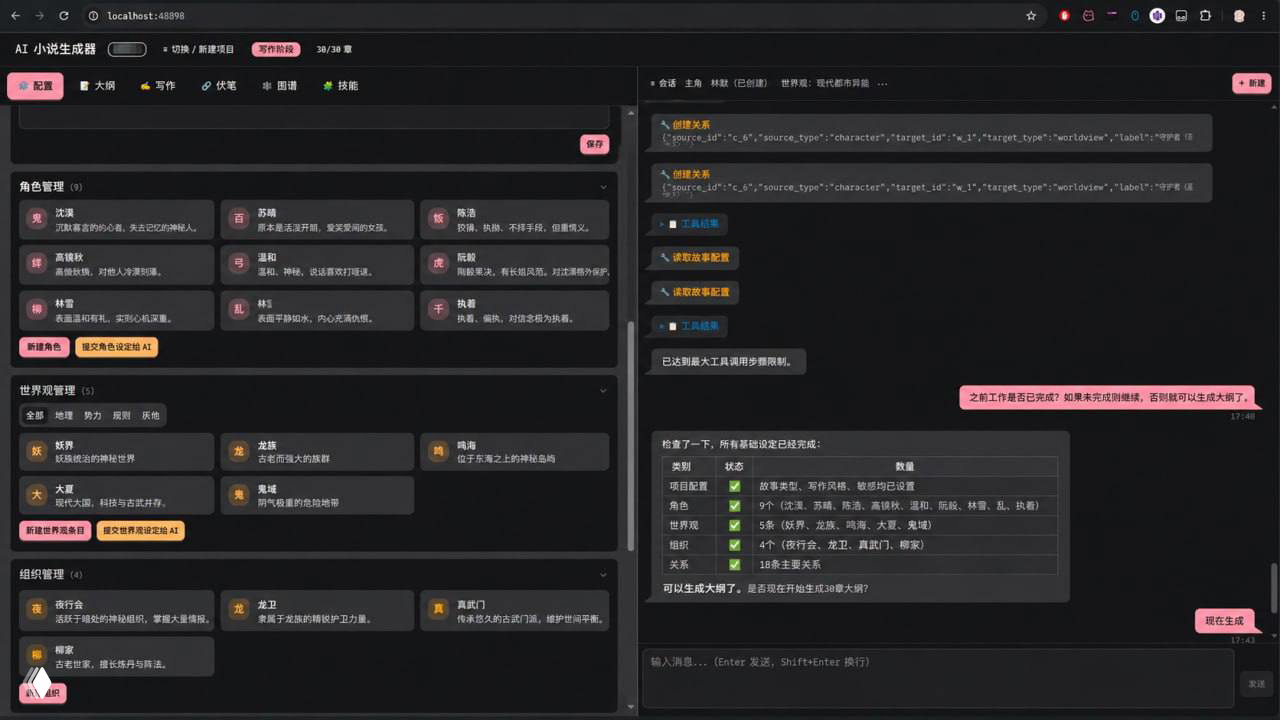The image size is (1280, 720).
Task: Click the 阮毅 character avatar icon
Action: coord(438,264)
